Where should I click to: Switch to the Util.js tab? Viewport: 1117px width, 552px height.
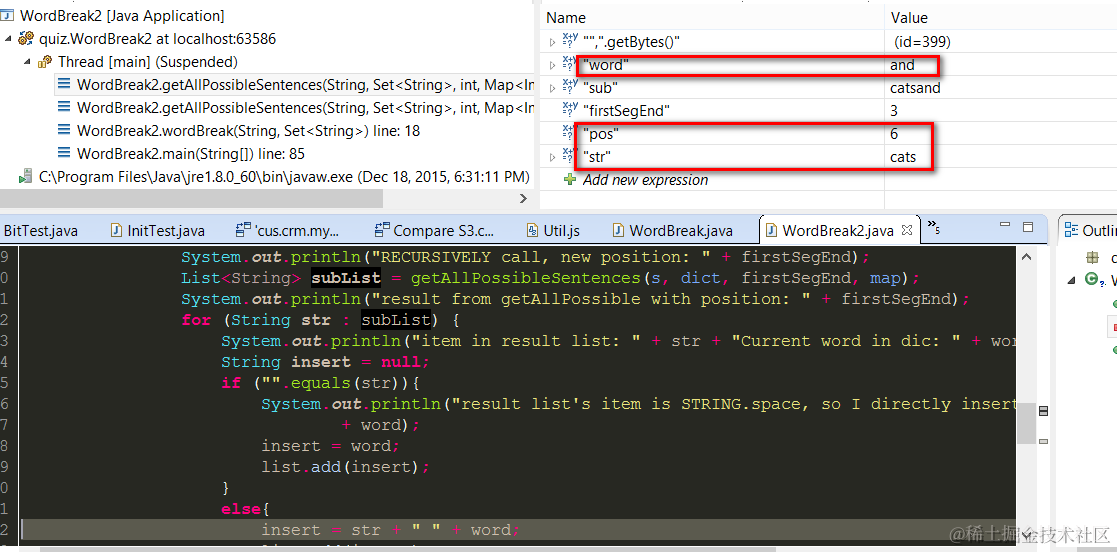(554, 231)
